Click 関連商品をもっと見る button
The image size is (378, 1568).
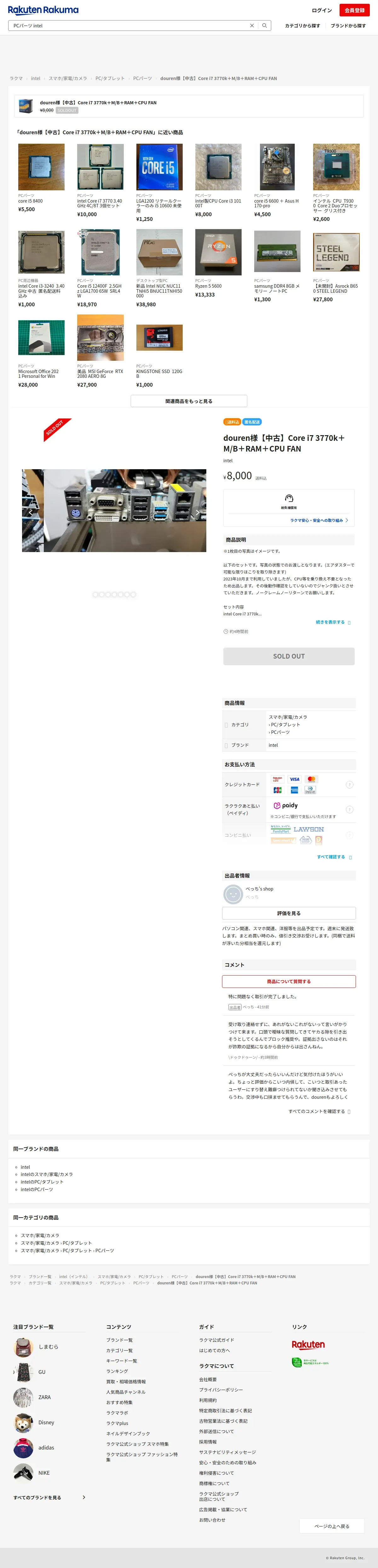189,401
